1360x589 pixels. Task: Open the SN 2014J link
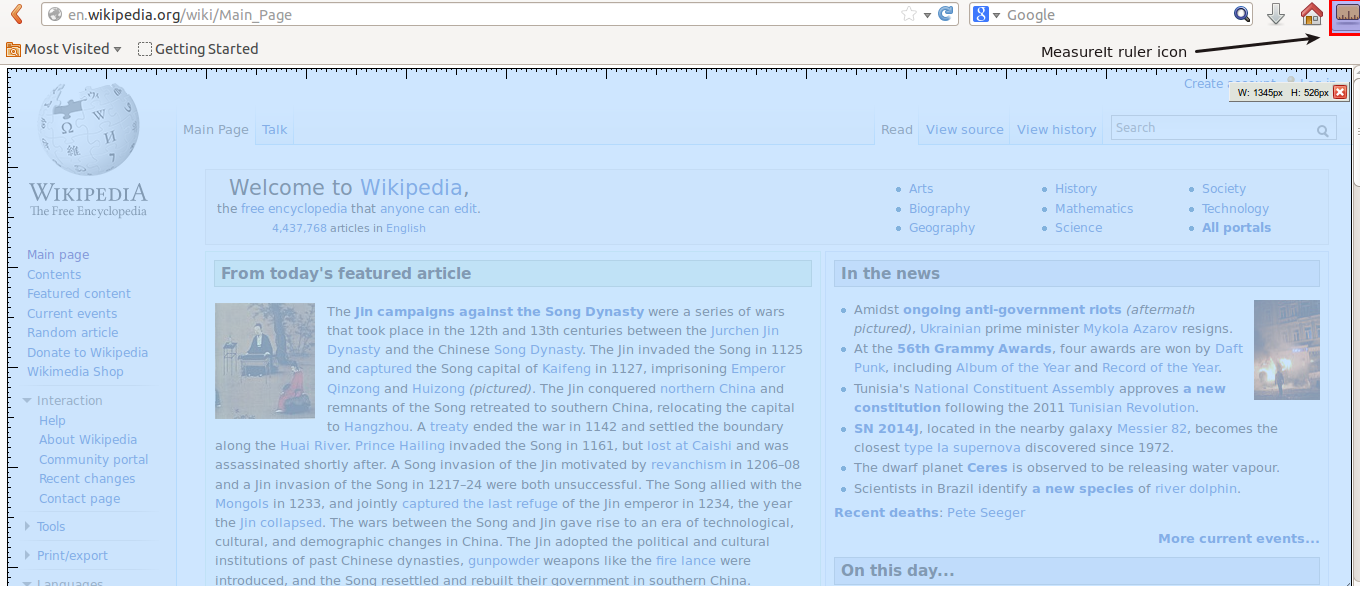pyautogui.click(x=887, y=429)
